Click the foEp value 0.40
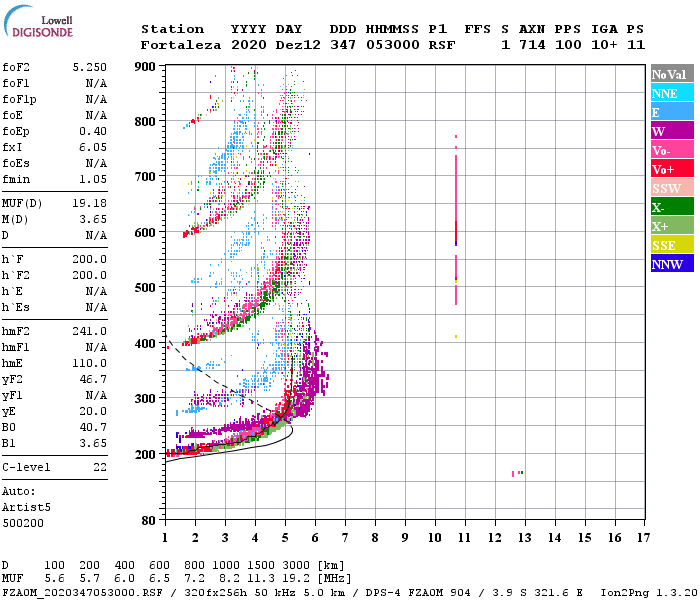Viewport: 700px width, 600px height. point(93,131)
